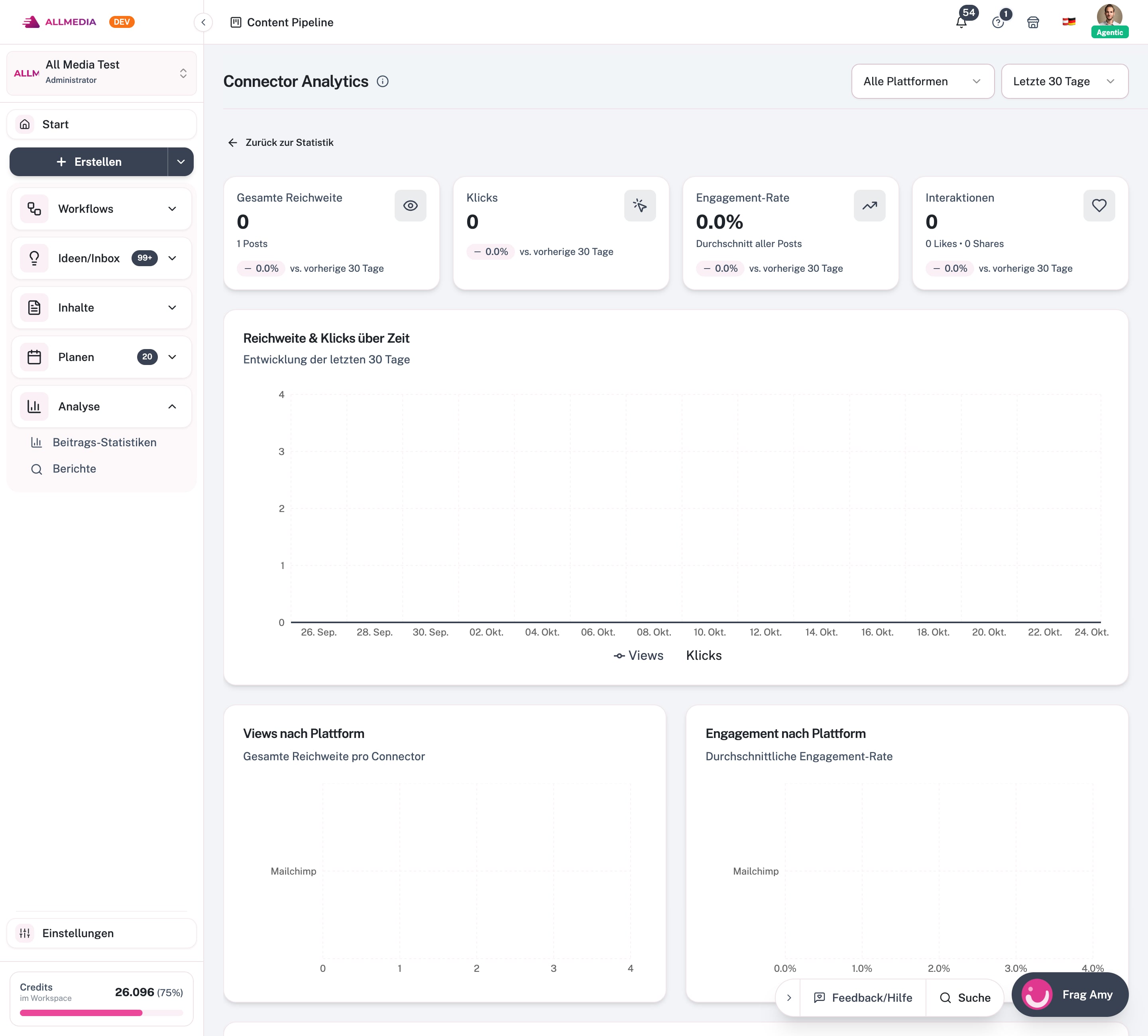Click the heart icon on Interaktionen card
The height and width of the screenshot is (1036, 1148).
click(x=1099, y=206)
